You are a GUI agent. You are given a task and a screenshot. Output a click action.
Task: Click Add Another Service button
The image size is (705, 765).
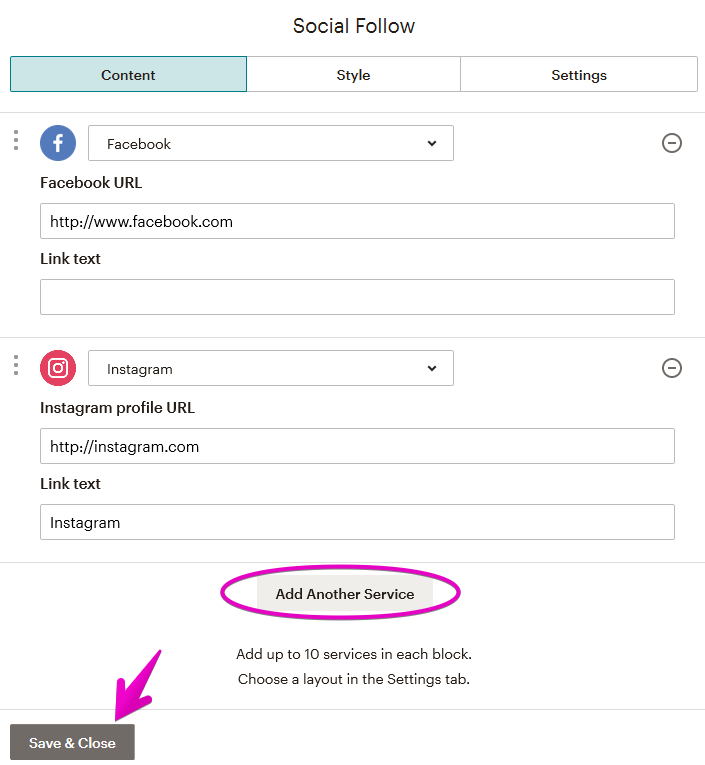[x=345, y=594]
